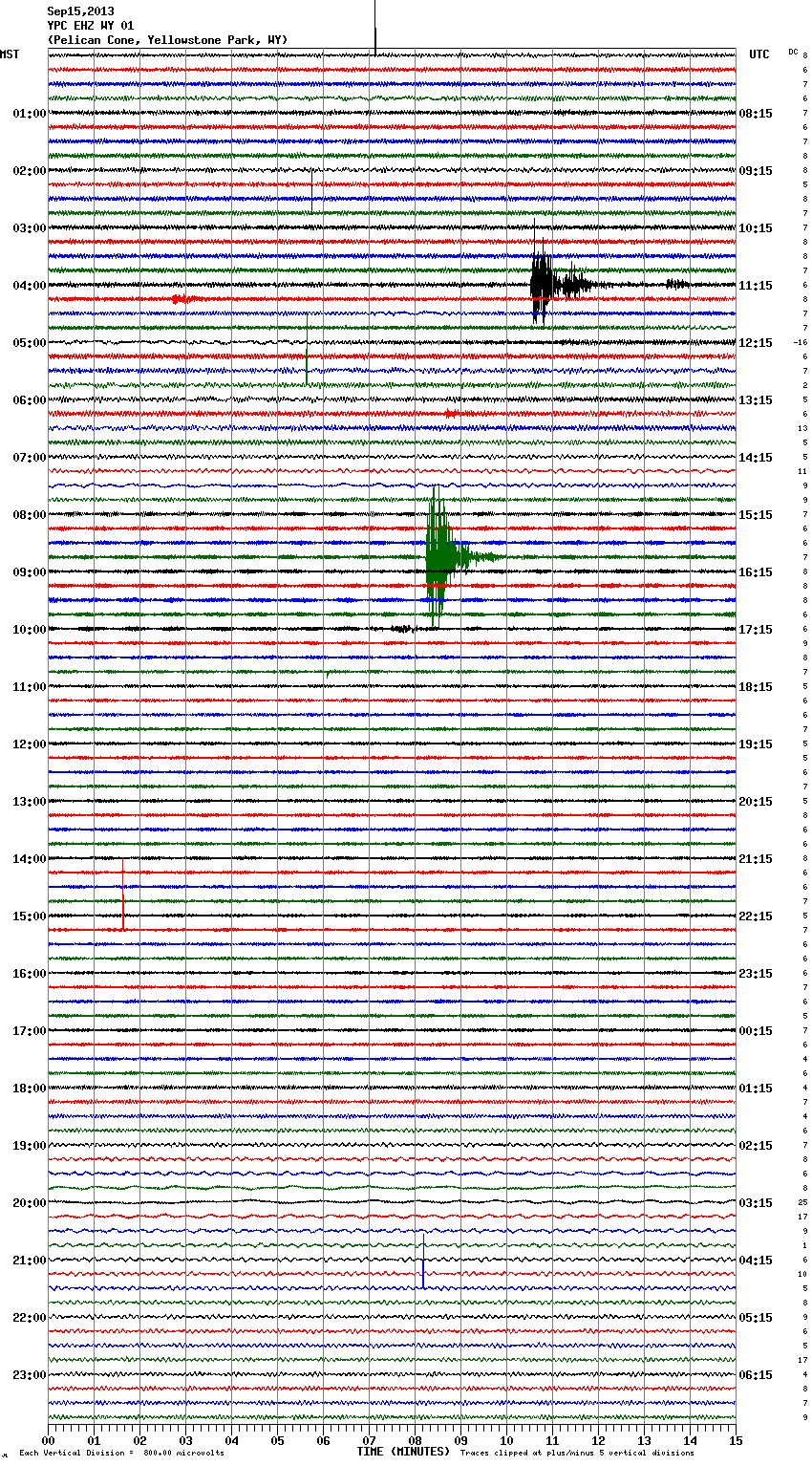Click the 07 minute tick label
This screenshot has height=1466, width=812.
click(x=370, y=1440)
